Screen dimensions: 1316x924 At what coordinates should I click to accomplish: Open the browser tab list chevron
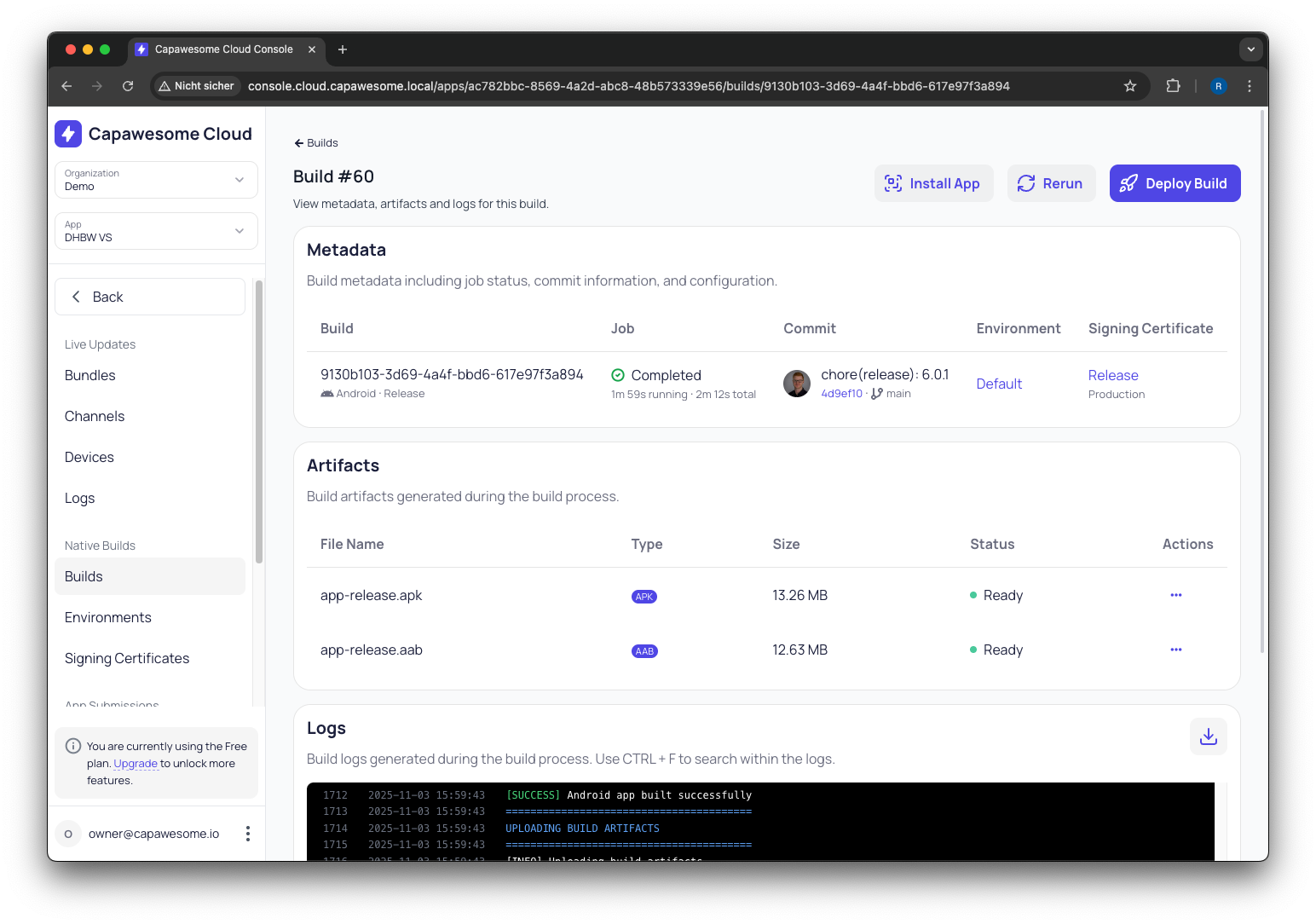1251,49
